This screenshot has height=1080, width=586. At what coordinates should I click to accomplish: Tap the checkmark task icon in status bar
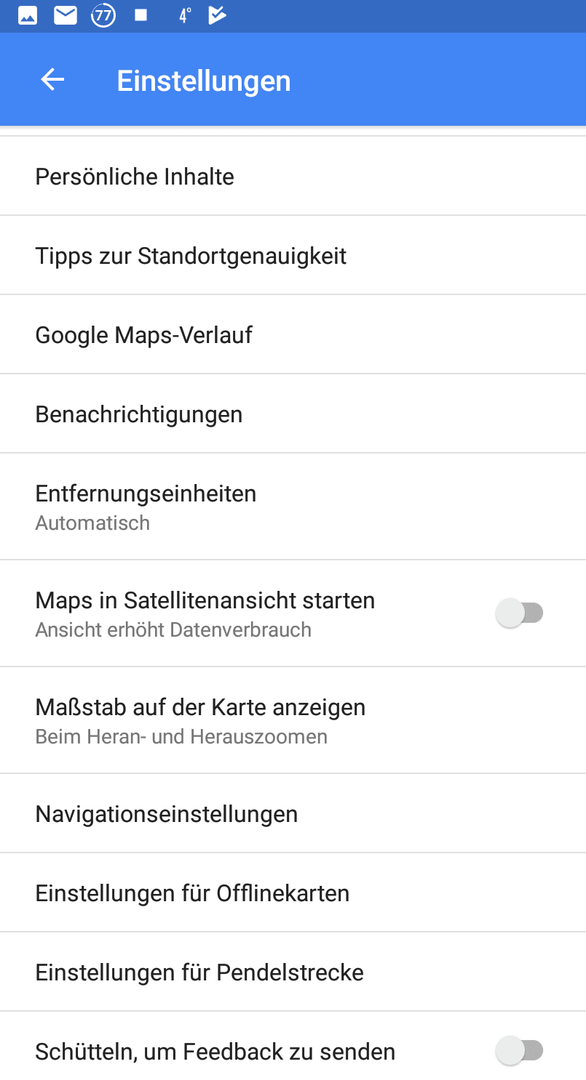(x=217, y=16)
